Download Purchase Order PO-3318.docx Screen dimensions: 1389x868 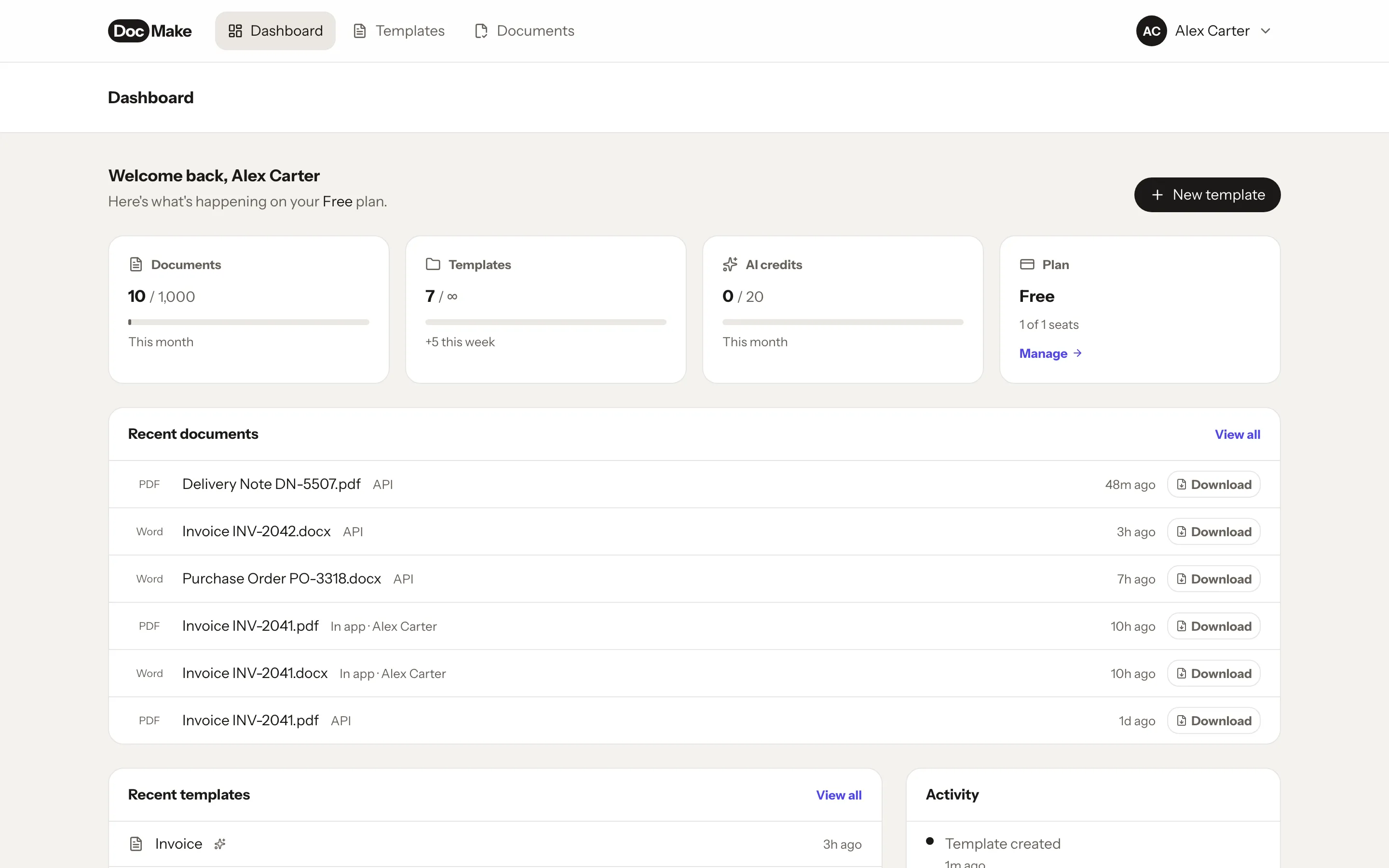(1213, 579)
